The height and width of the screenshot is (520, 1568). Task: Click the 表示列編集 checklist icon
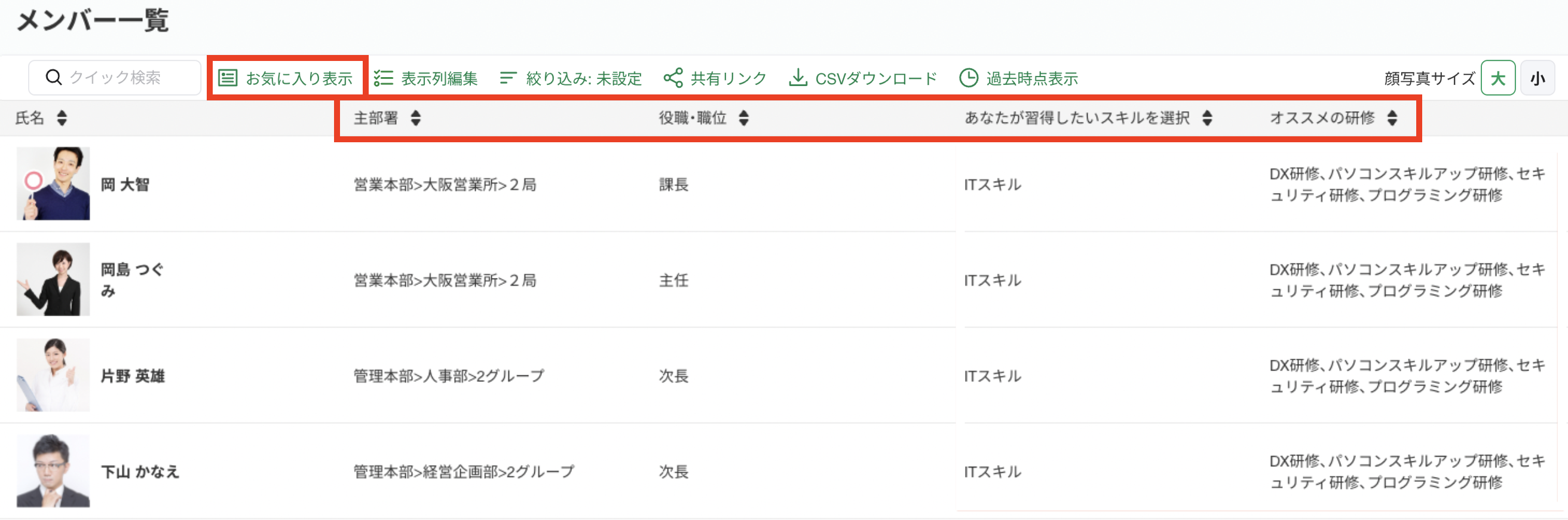click(x=384, y=78)
